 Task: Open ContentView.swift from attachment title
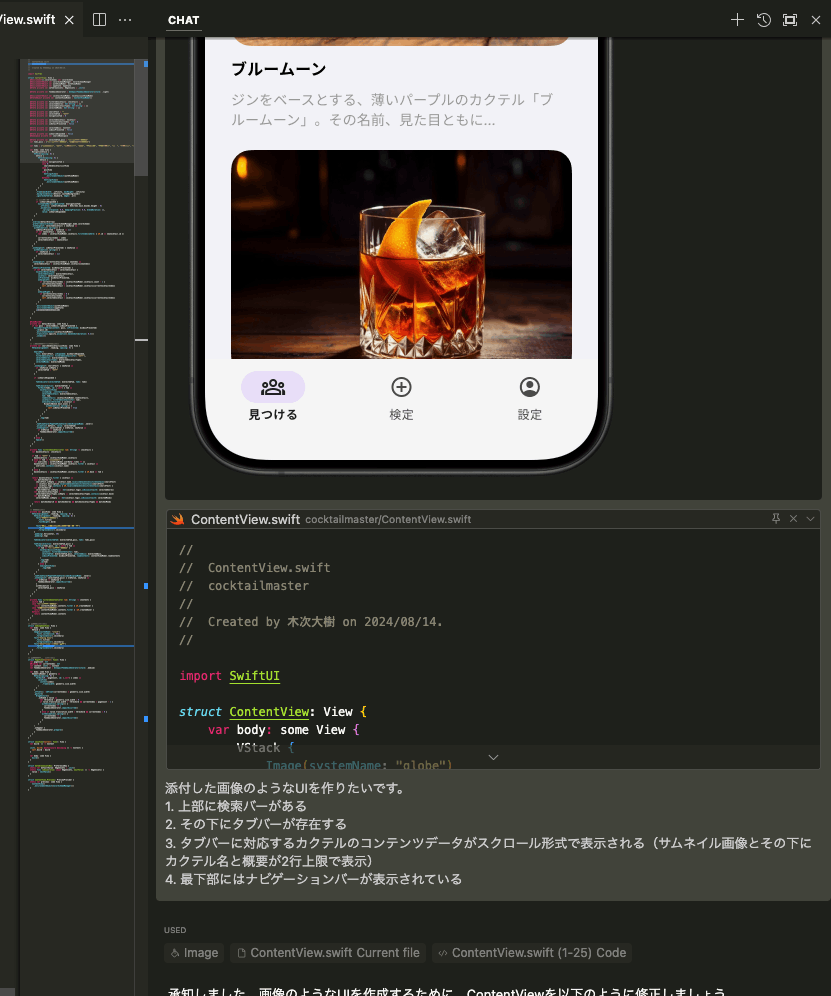pyautogui.click(x=245, y=519)
